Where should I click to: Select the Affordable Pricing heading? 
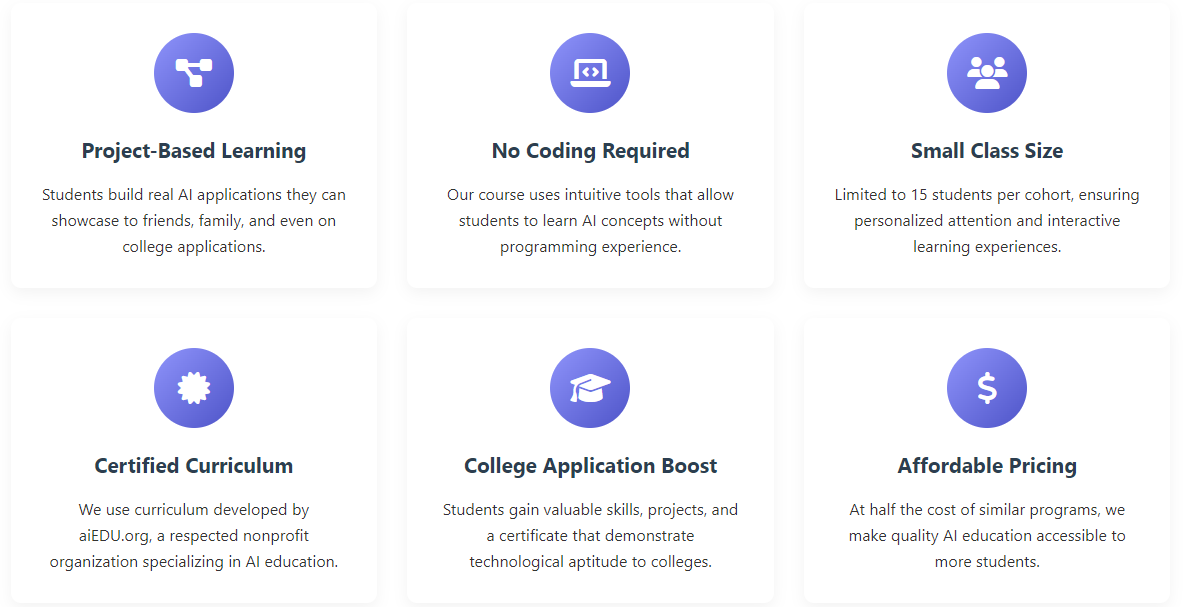point(987,466)
